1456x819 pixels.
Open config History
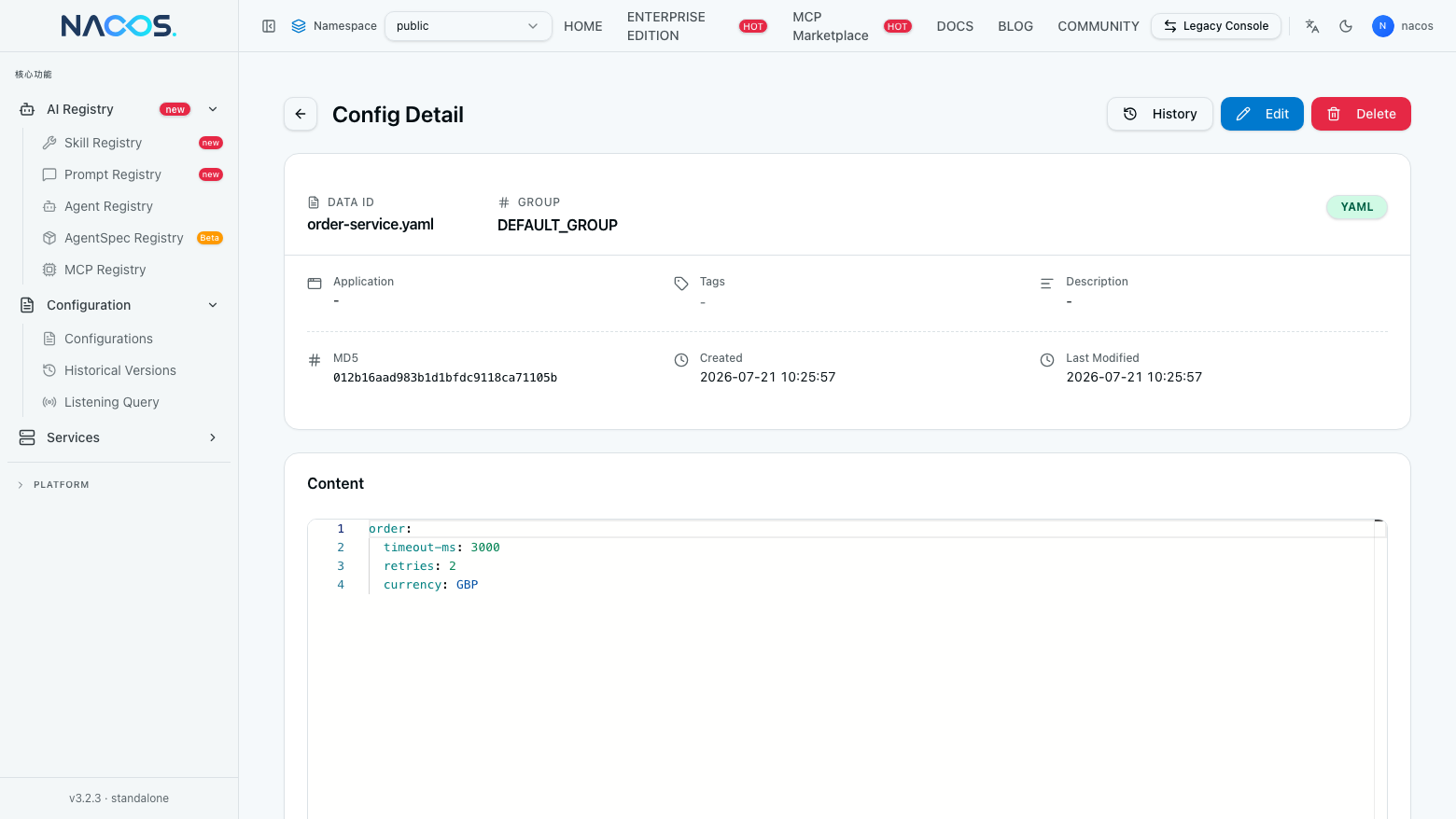pyautogui.click(x=1160, y=114)
